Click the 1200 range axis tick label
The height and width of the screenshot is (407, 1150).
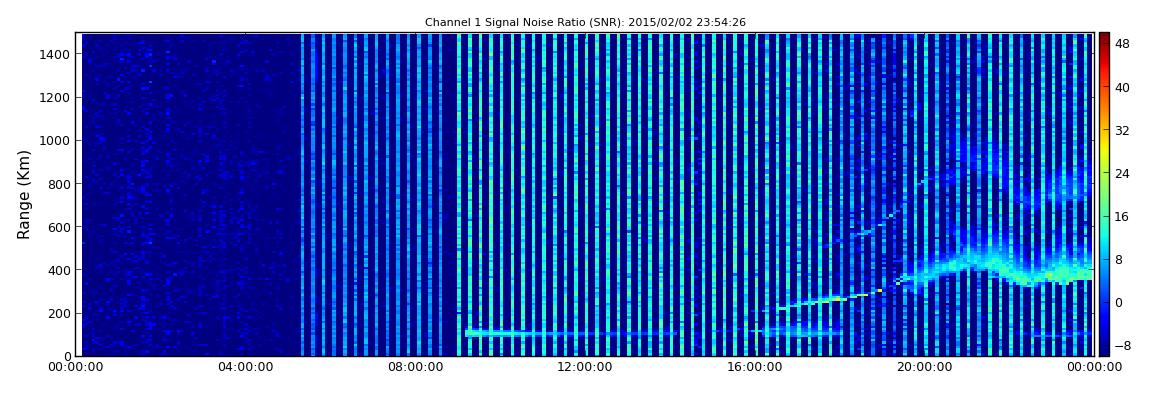point(56,98)
